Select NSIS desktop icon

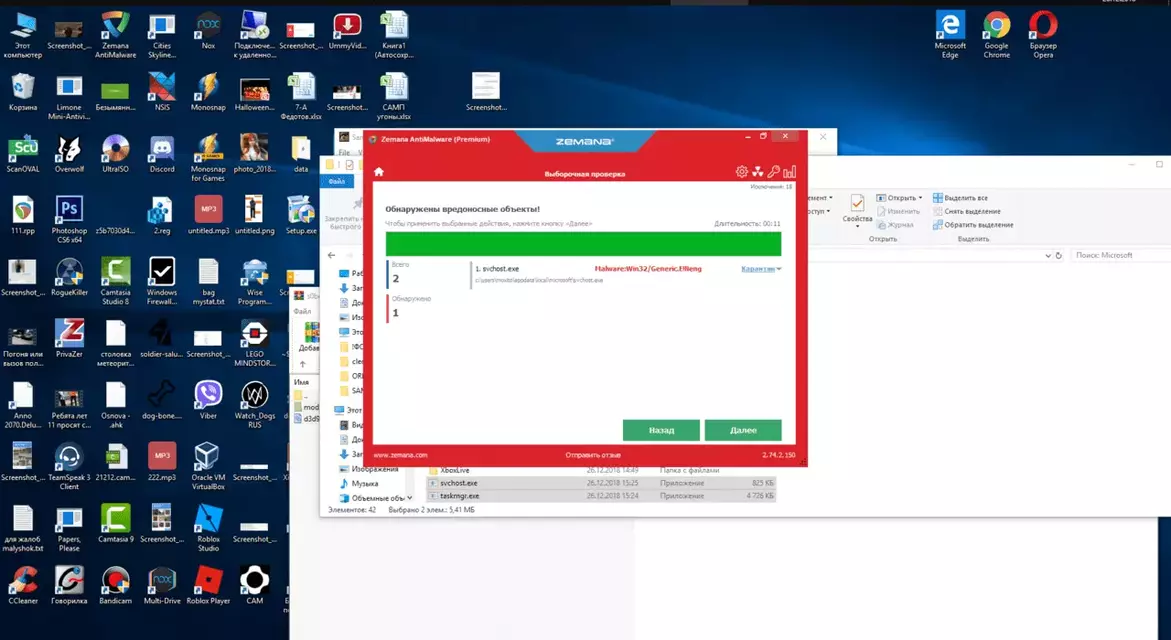point(161,93)
